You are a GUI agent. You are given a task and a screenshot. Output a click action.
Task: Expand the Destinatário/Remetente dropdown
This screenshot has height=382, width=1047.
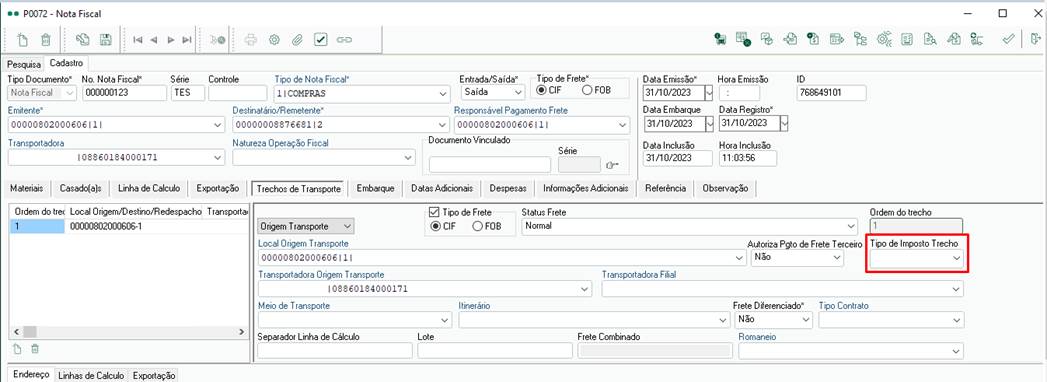[443, 125]
